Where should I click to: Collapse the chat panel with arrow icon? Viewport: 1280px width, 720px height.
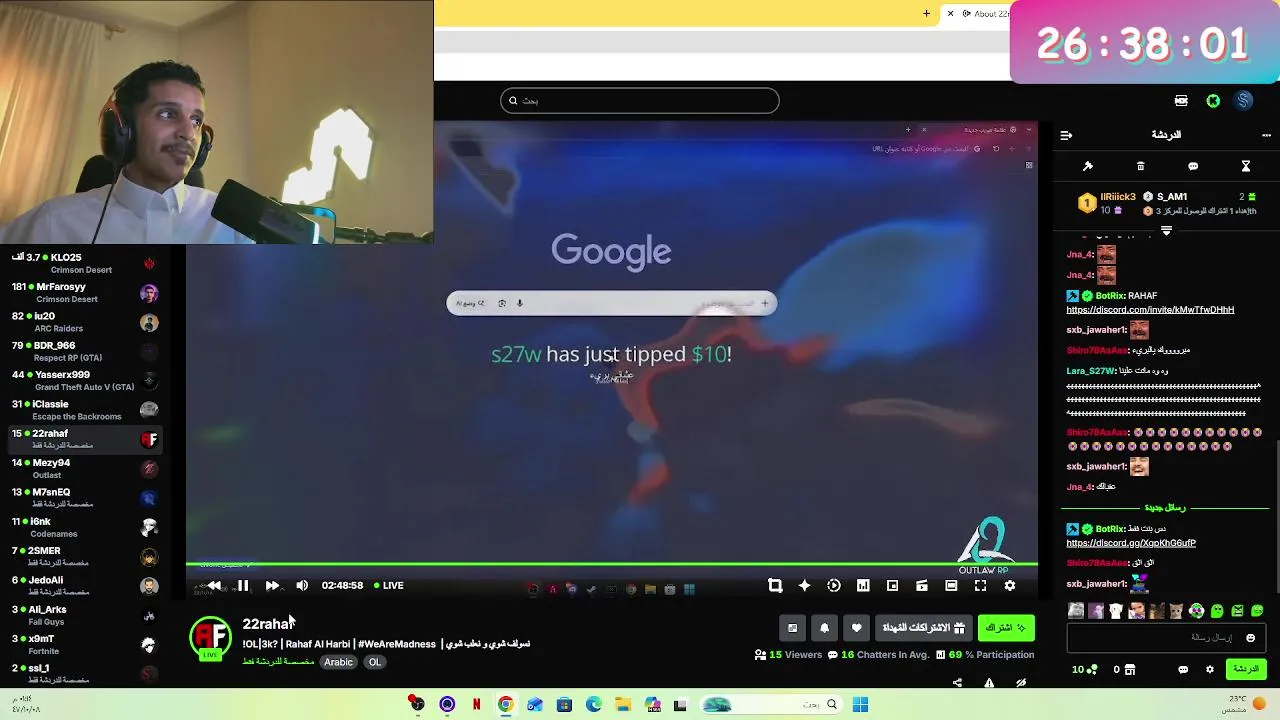tap(1066, 135)
